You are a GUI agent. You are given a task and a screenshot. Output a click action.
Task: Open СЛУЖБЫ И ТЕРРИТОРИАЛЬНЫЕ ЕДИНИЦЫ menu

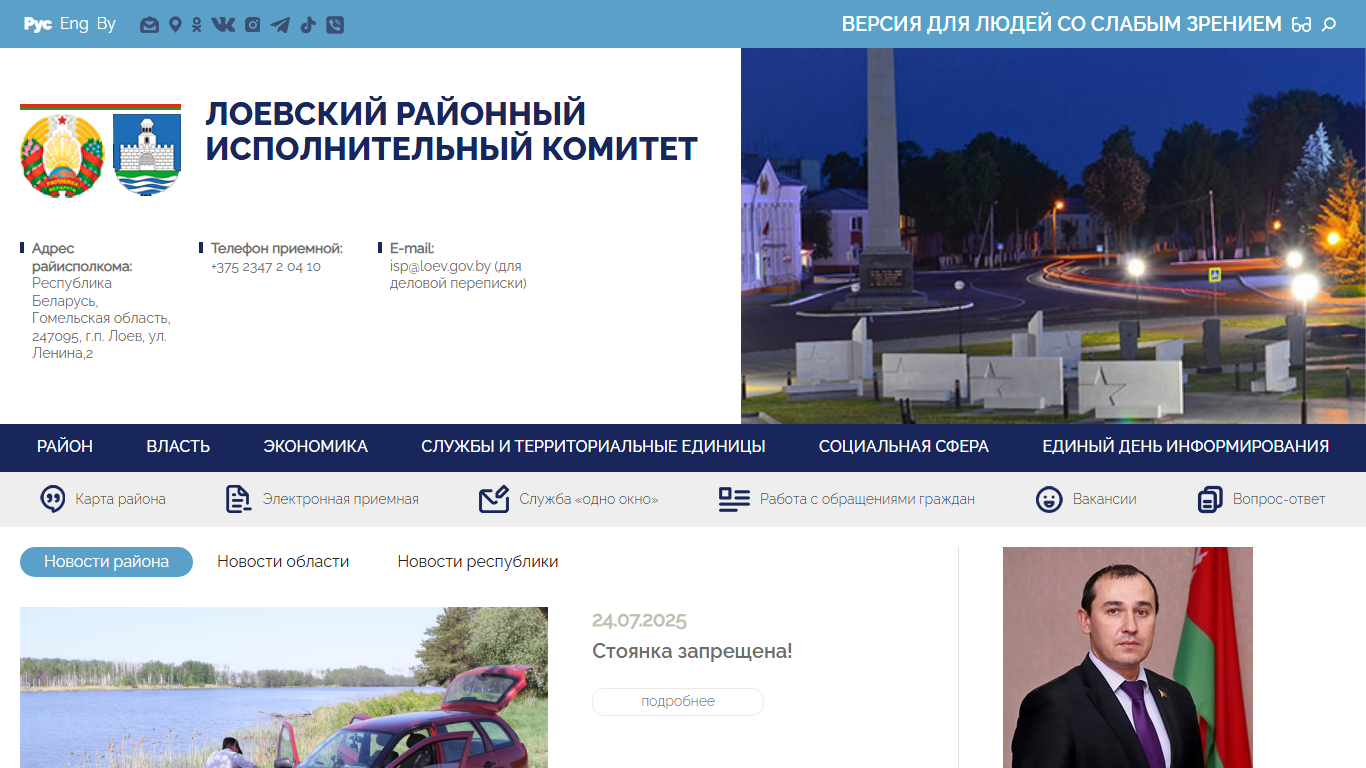(593, 447)
